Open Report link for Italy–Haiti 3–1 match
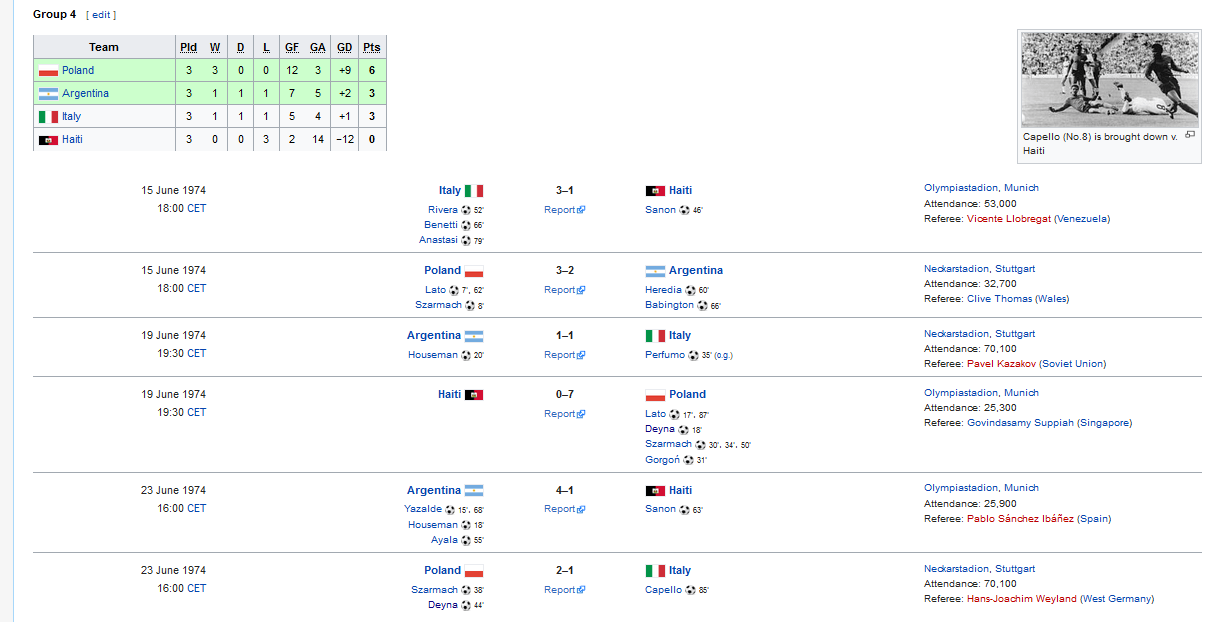The height and width of the screenshot is (622, 1214). 564,210
